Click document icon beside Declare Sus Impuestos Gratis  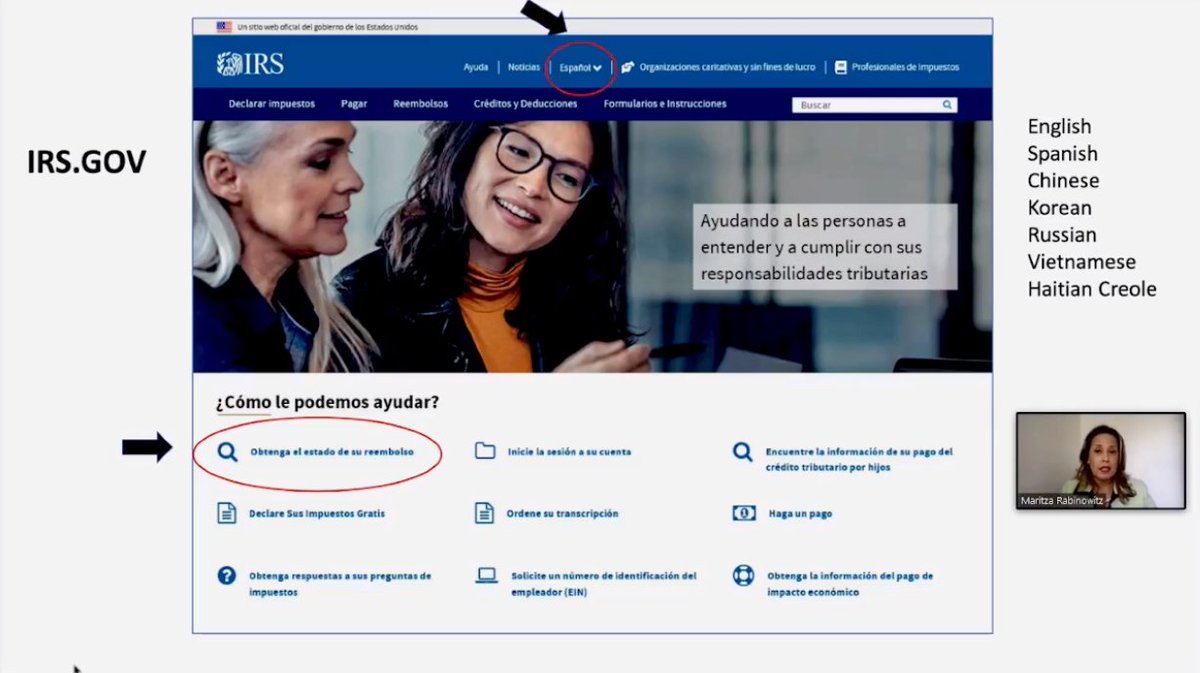(x=227, y=514)
